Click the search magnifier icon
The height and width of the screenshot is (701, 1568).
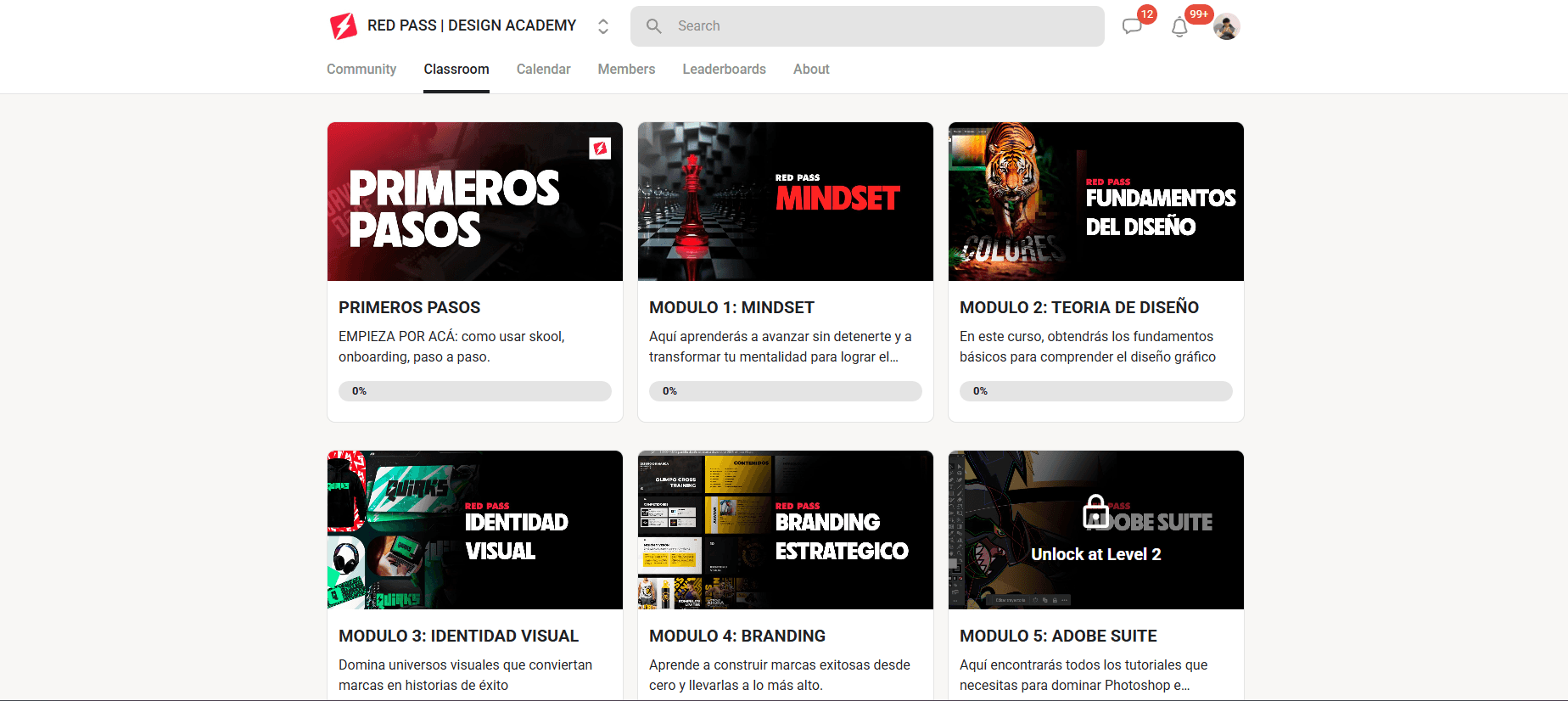654,26
